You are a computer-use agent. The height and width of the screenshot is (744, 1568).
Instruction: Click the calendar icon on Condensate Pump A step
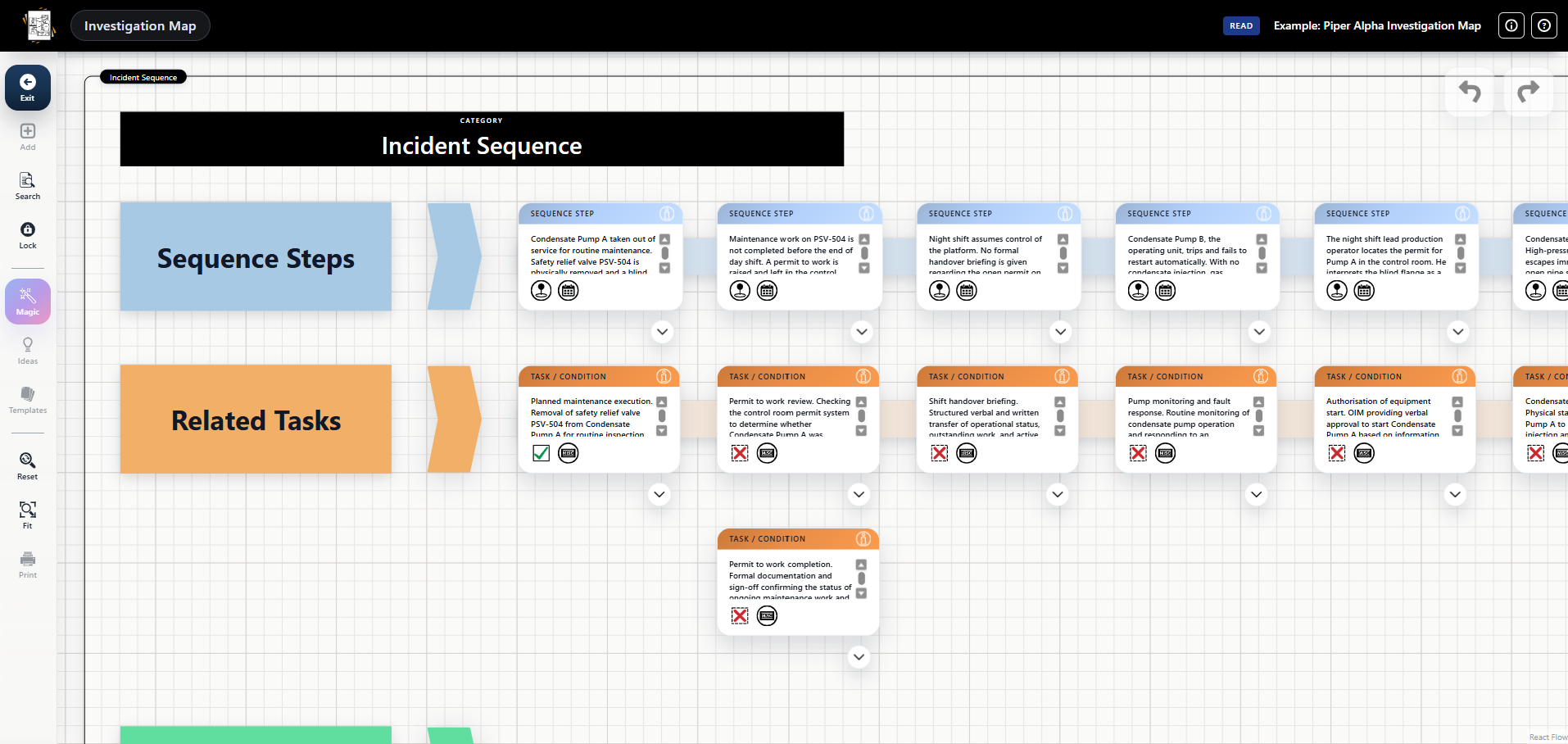pyautogui.click(x=569, y=290)
